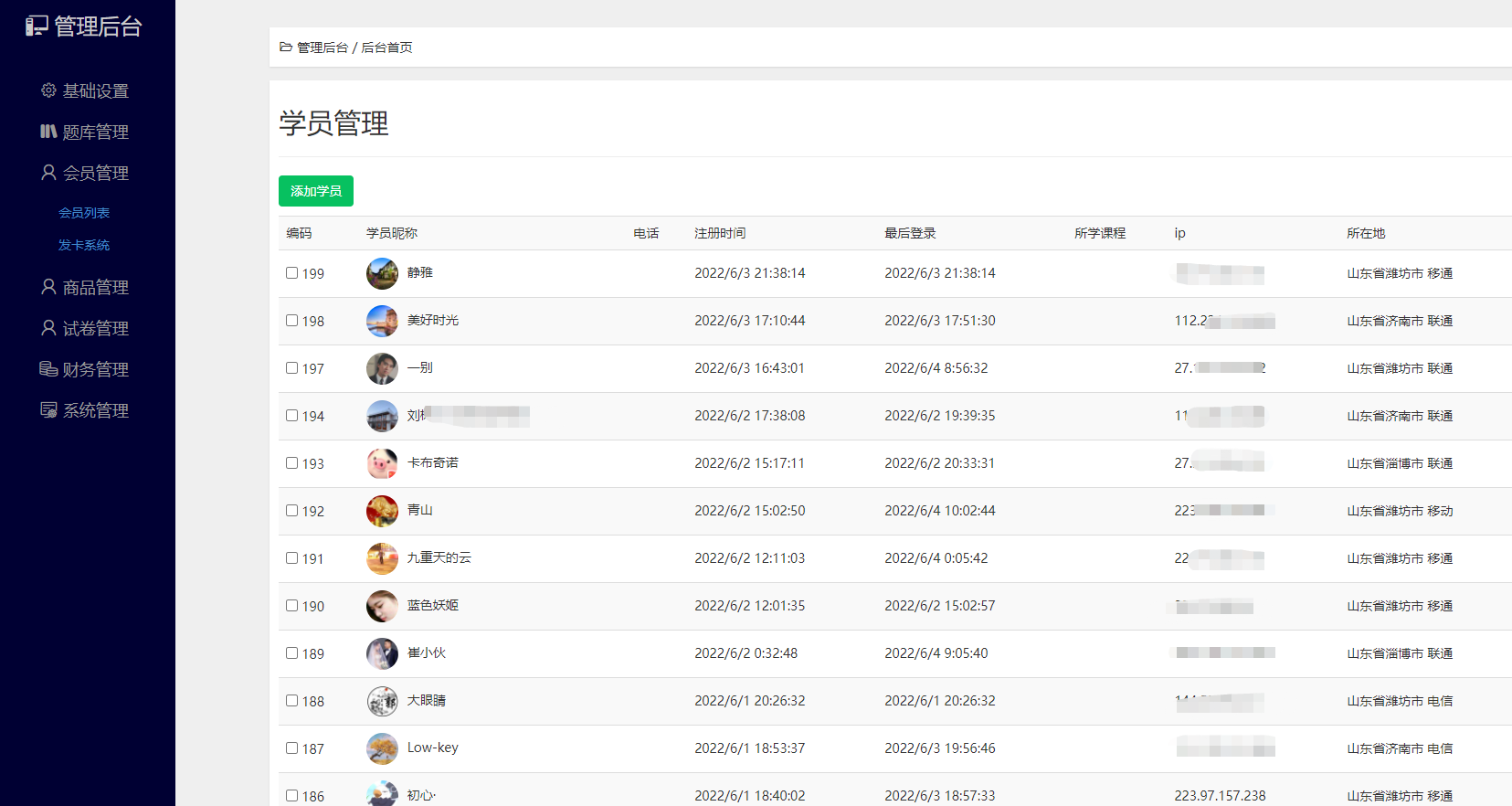Click the icon beside 系统管理

(48, 409)
